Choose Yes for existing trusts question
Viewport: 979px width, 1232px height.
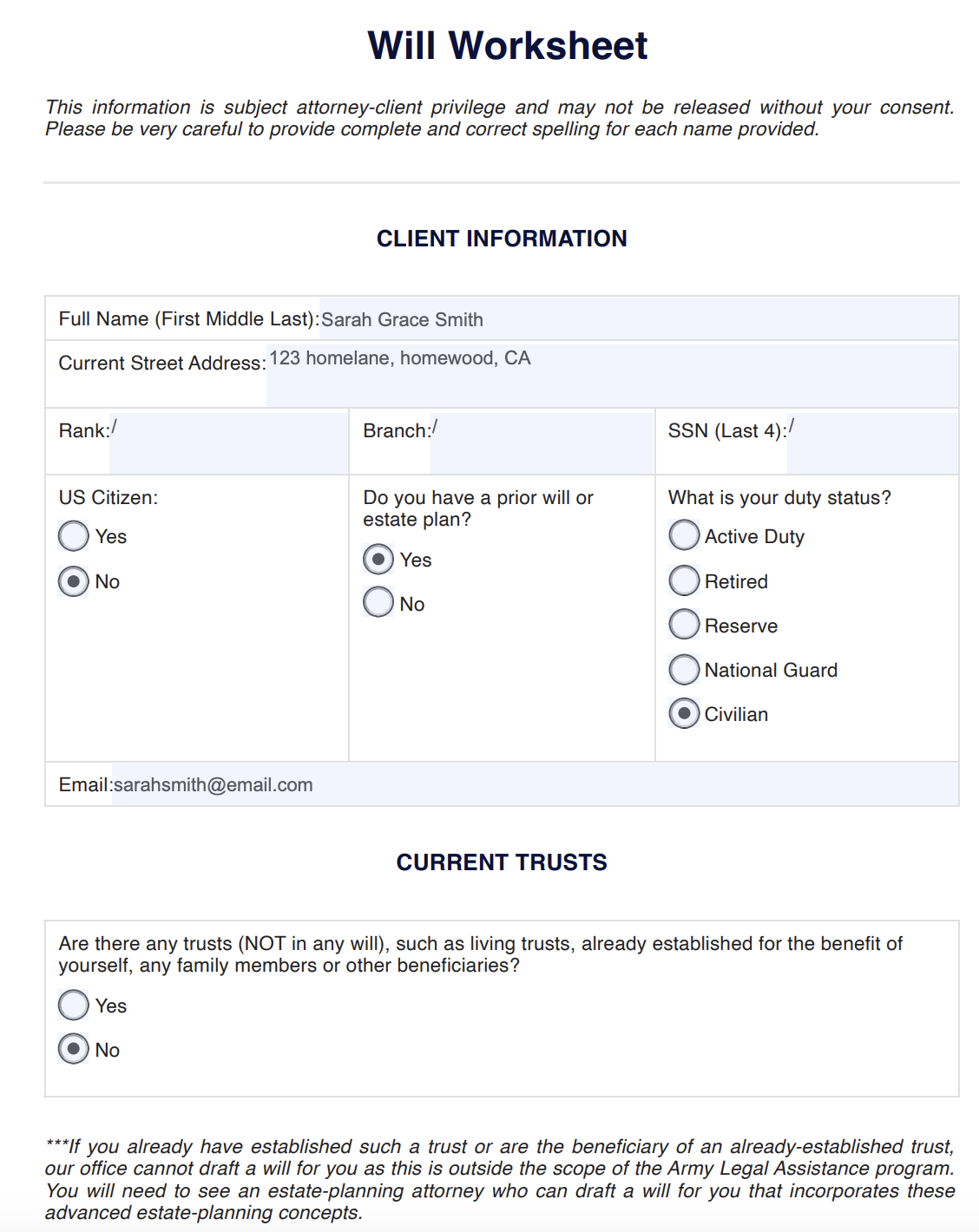coord(74,1006)
